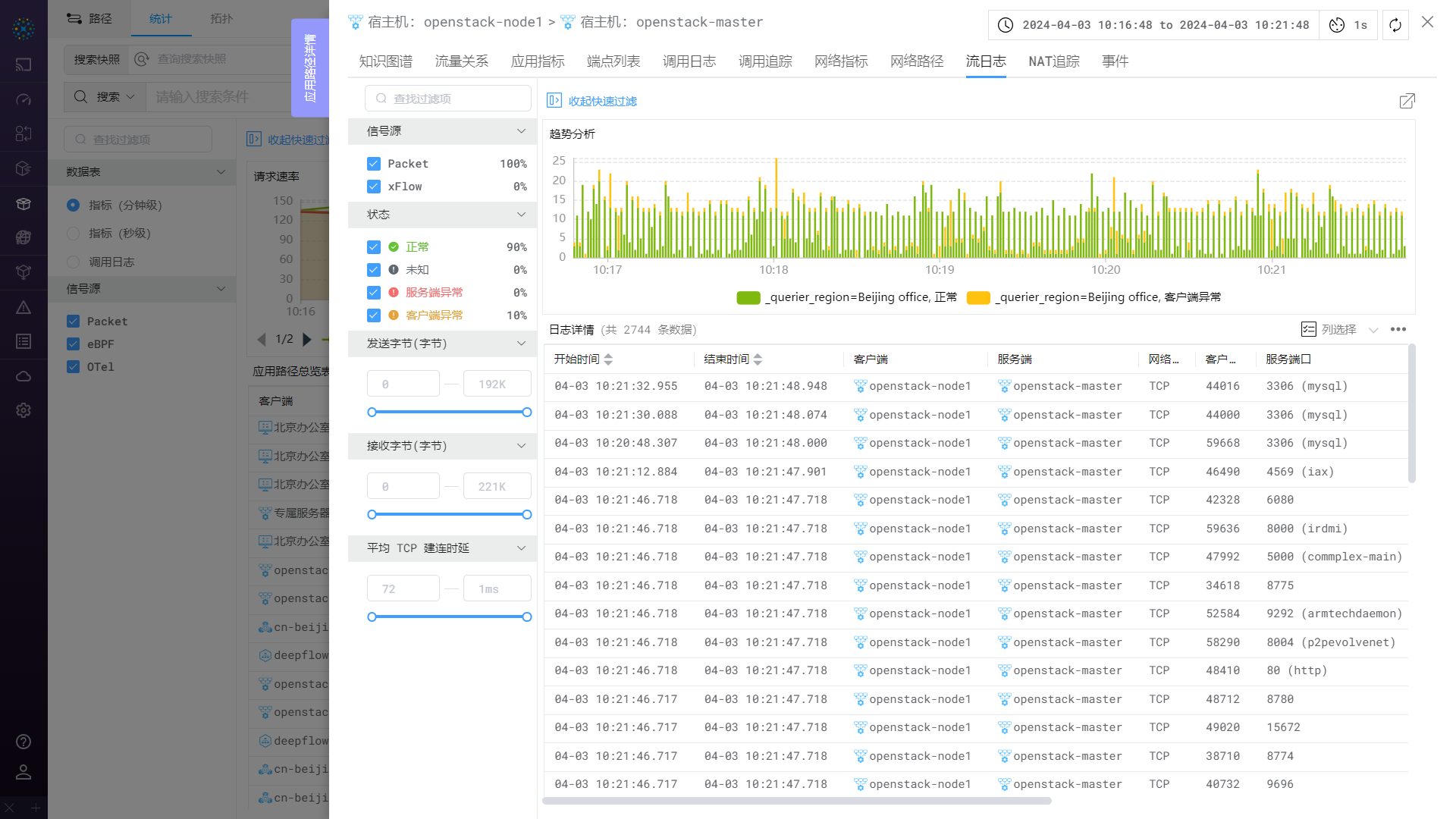Screen dimensions: 1456x819
Task: Open the user account icon in sidebar
Action: tap(24, 772)
